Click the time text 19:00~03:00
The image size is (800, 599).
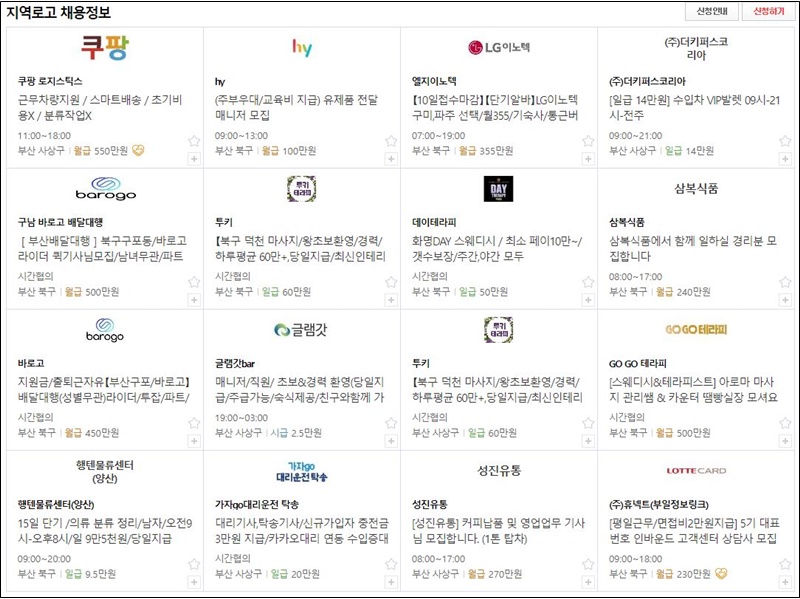click(x=241, y=417)
